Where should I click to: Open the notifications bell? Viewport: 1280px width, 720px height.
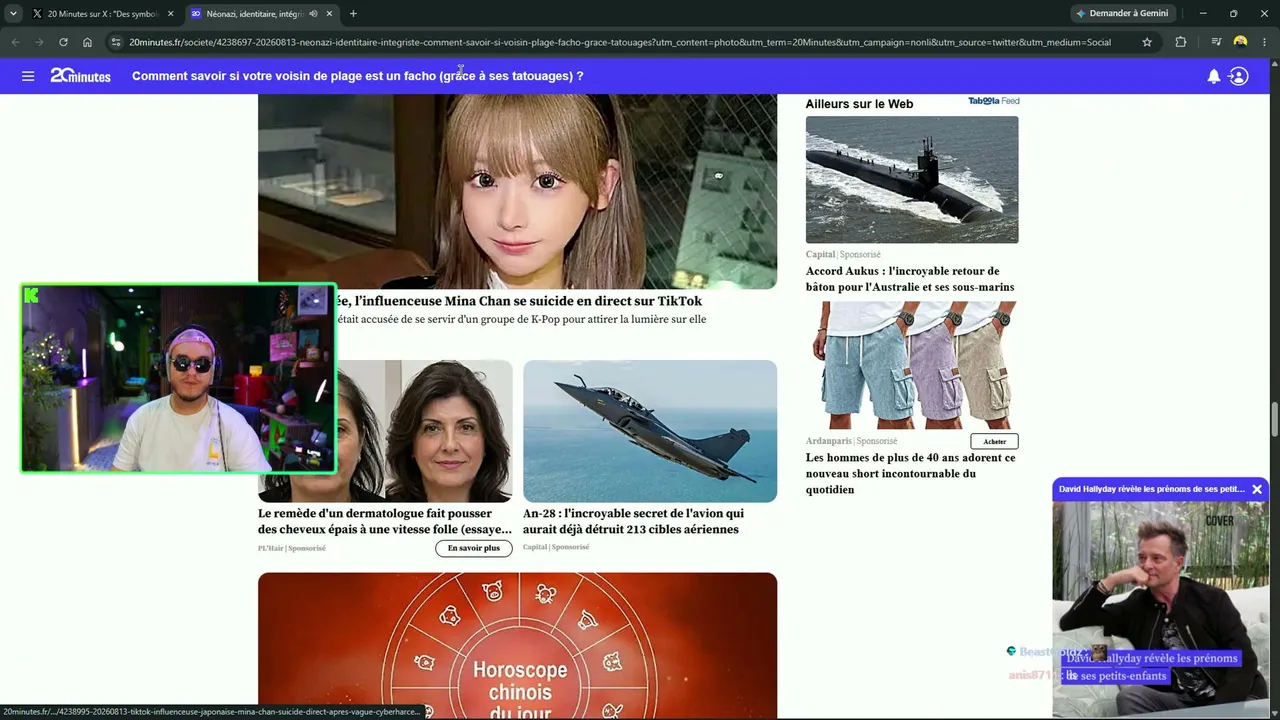click(x=1213, y=76)
